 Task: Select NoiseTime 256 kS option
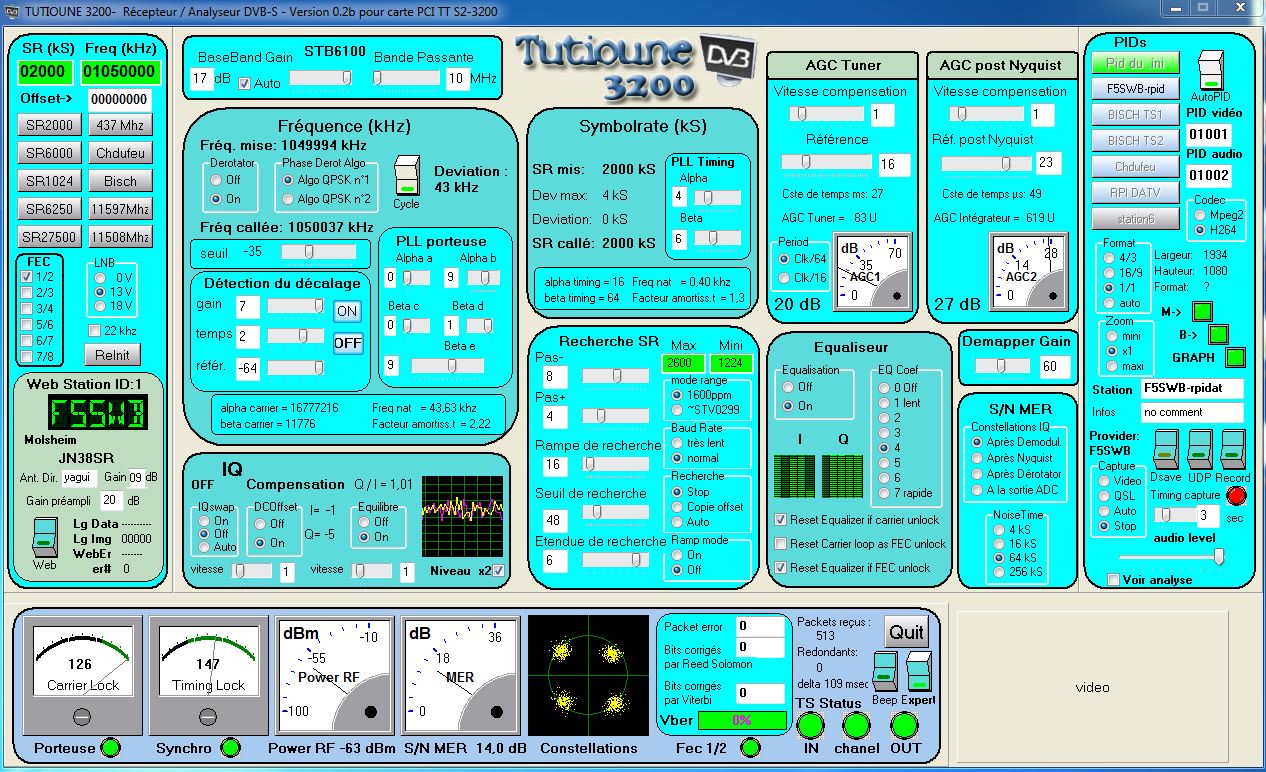(998, 572)
